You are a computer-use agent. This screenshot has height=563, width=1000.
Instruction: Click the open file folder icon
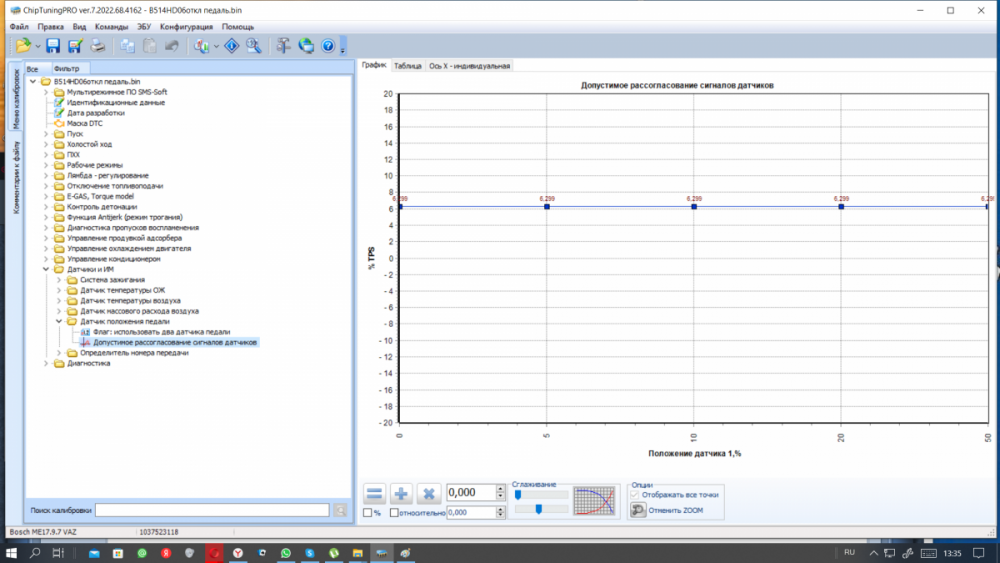[x=23, y=45]
